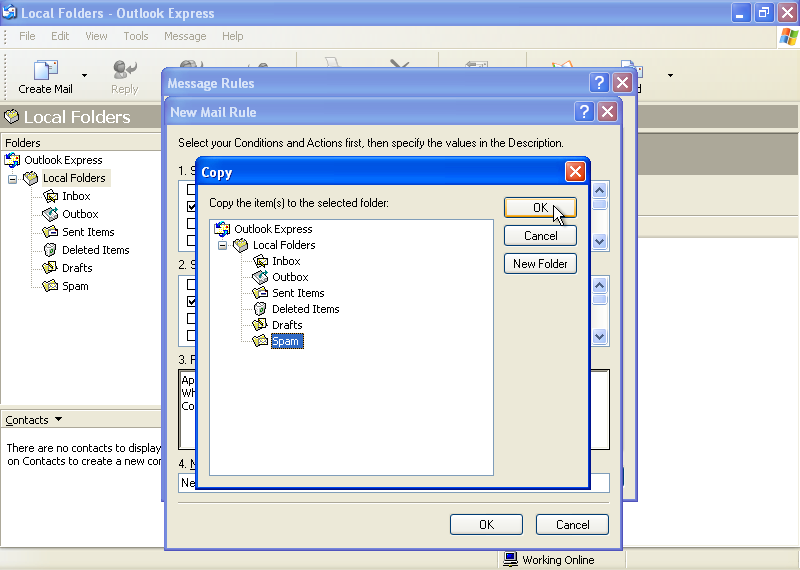800x570 pixels.
Task: Collapse Local Folders in main Folders pane
Action: coord(13,179)
